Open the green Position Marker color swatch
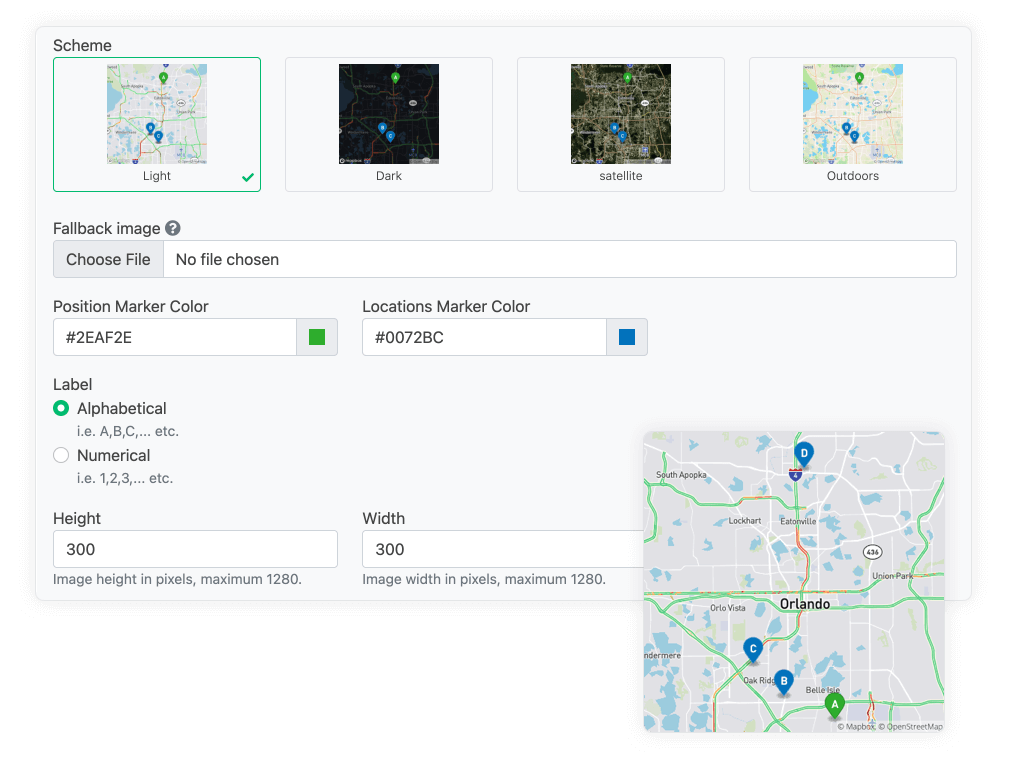 (317, 338)
